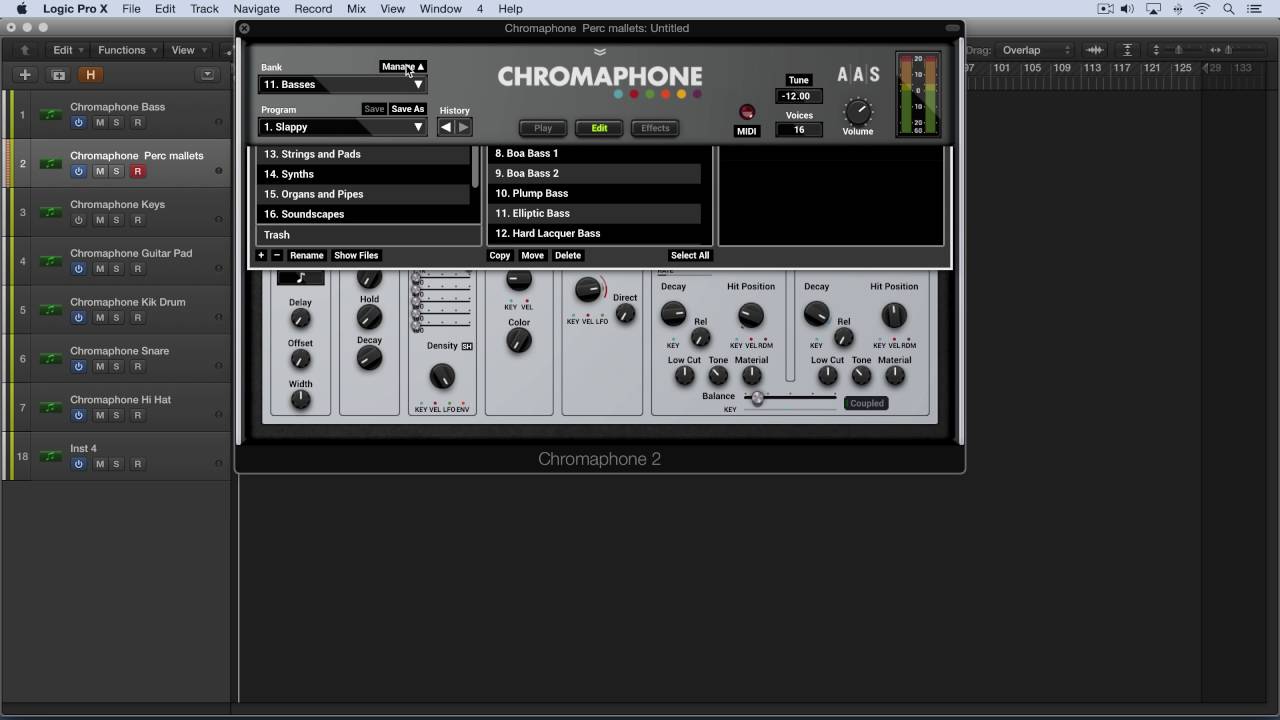Screen dimensions: 1280x720
Task: Open the View dropdown in tracks header
Action: (188, 50)
